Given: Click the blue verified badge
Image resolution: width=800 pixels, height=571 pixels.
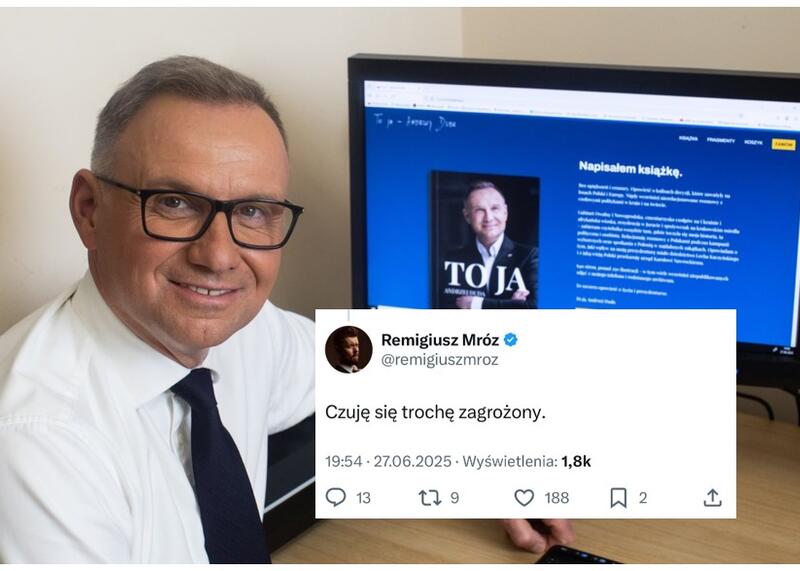Looking at the screenshot, I should (511, 339).
